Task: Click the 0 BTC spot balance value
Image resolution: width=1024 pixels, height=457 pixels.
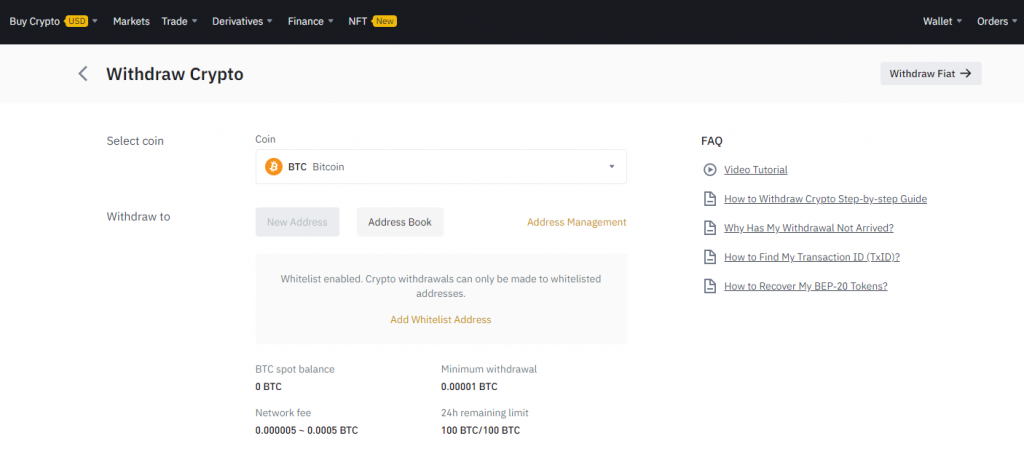Action: tap(268, 386)
